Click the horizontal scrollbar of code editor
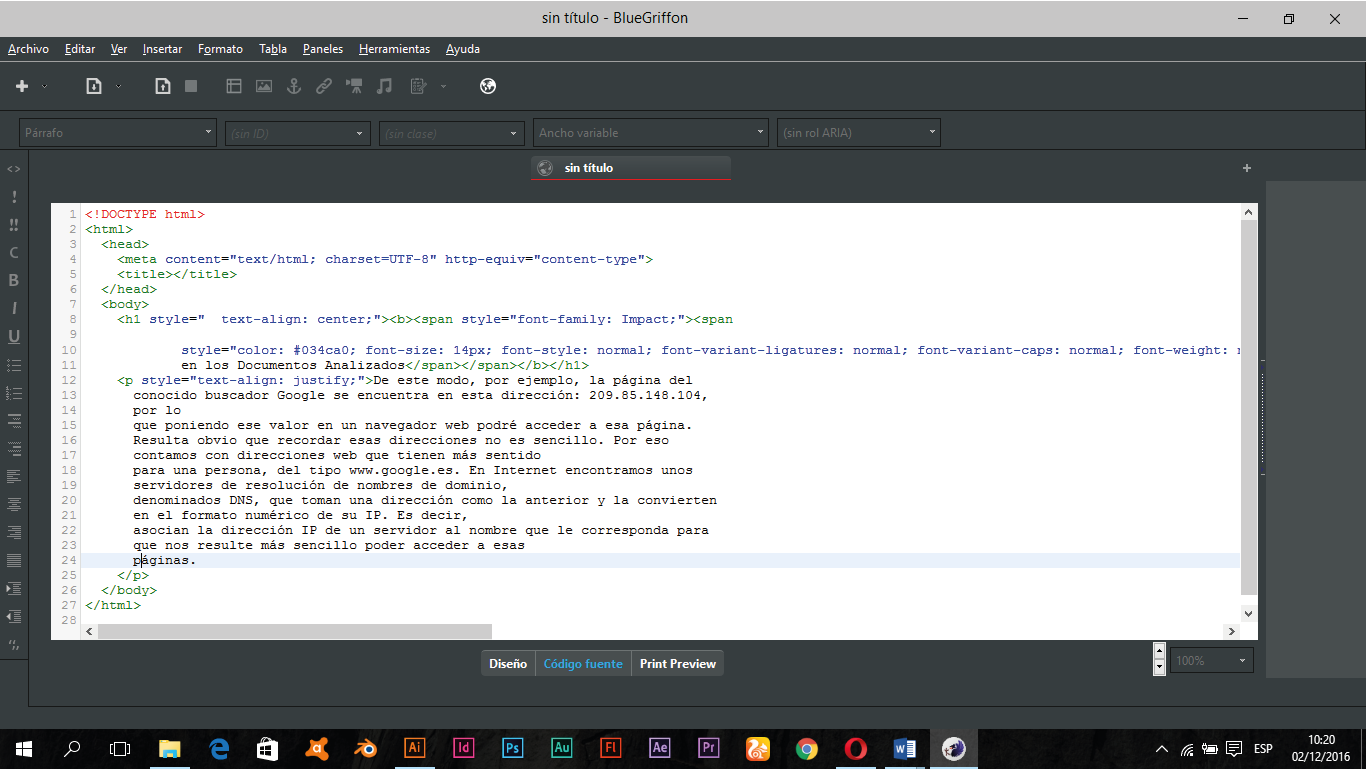 (x=295, y=632)
